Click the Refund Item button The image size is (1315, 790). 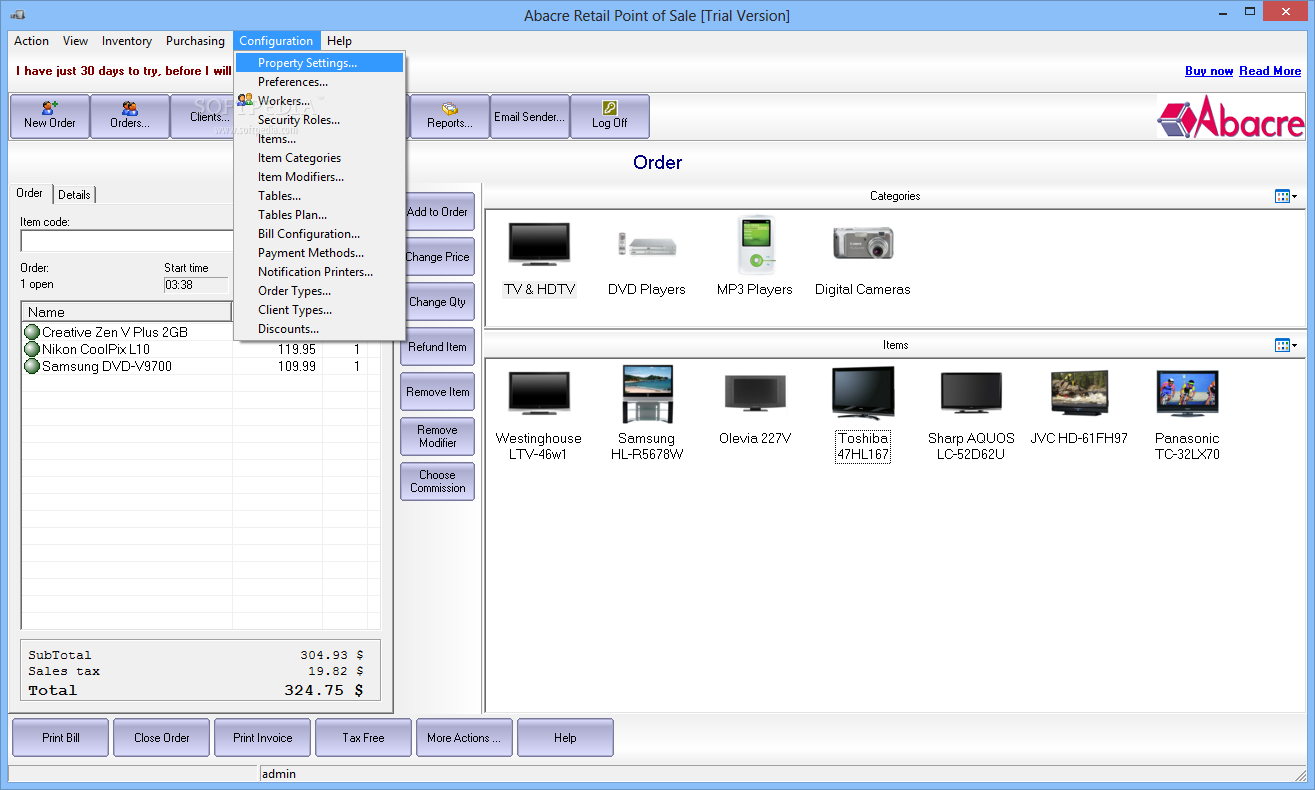(438, 347)
